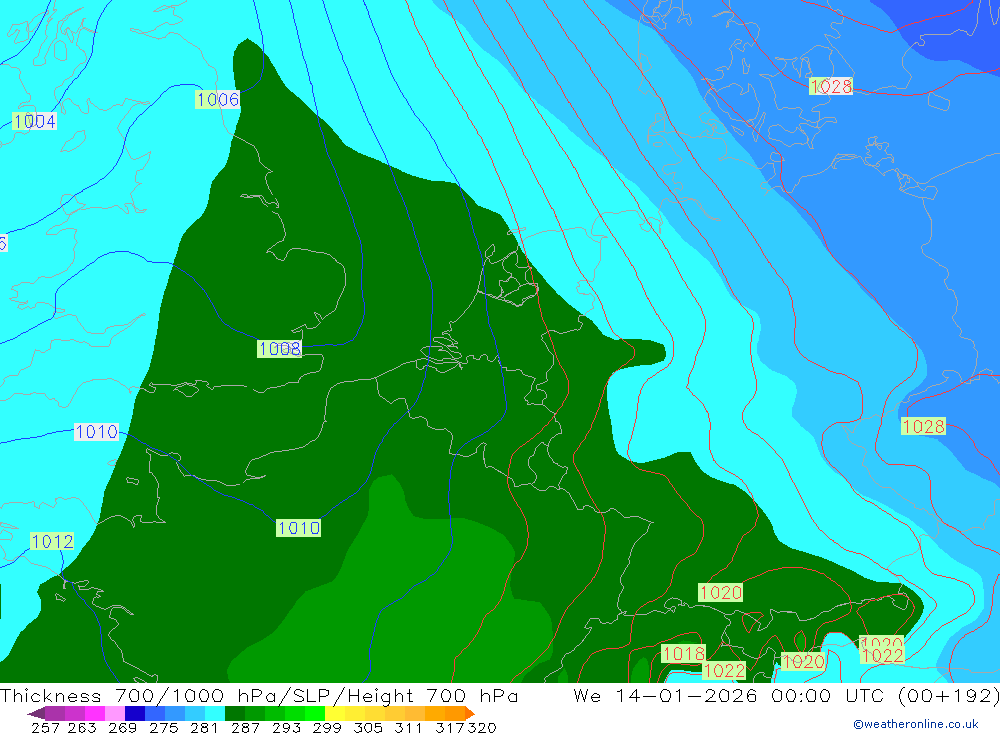Click the legend value 317
Image resolution: width=1000 pixels, height=733 pixels.
450,728
